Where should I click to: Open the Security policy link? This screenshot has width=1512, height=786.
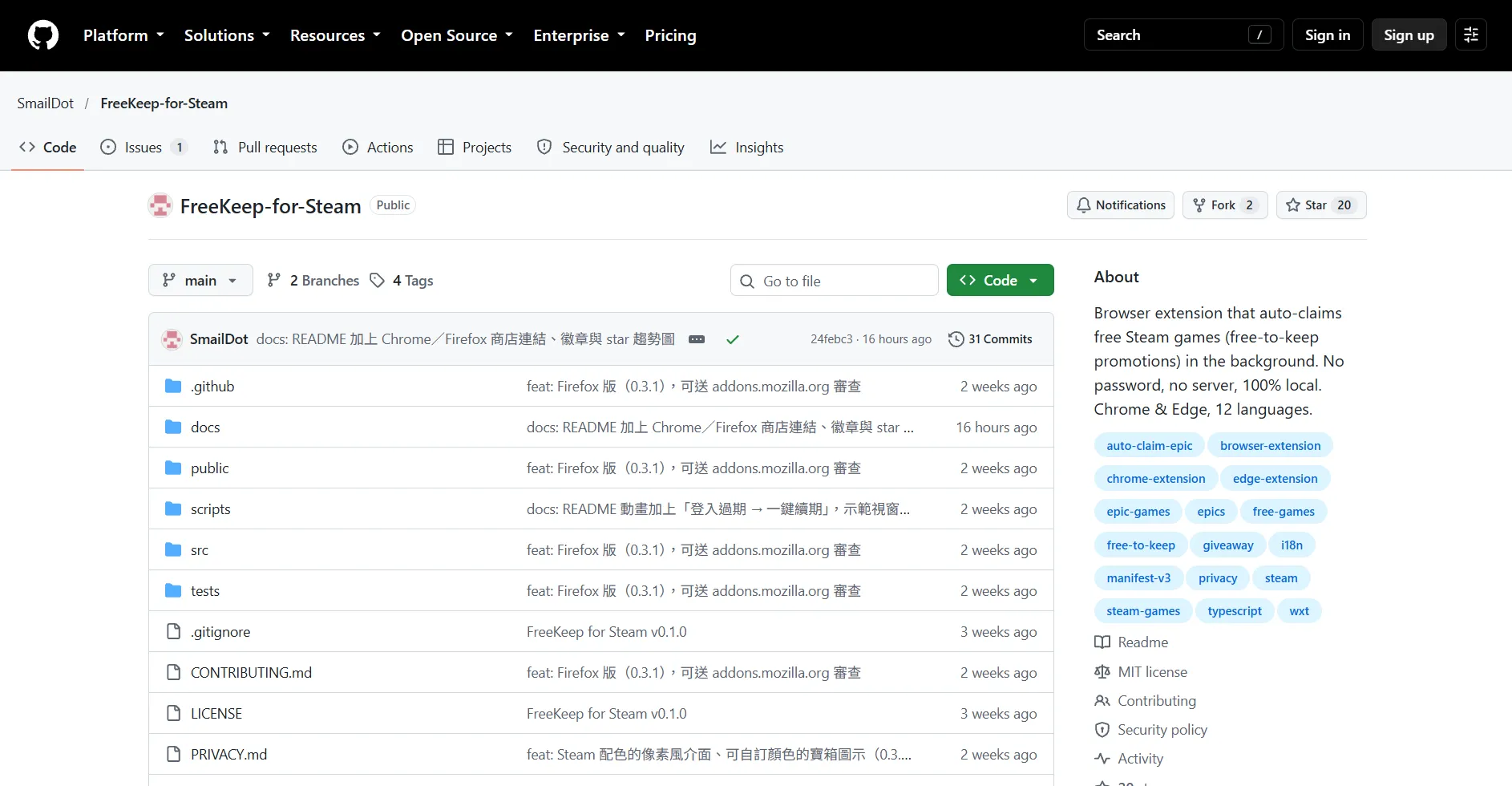(x=1150, y=730)
